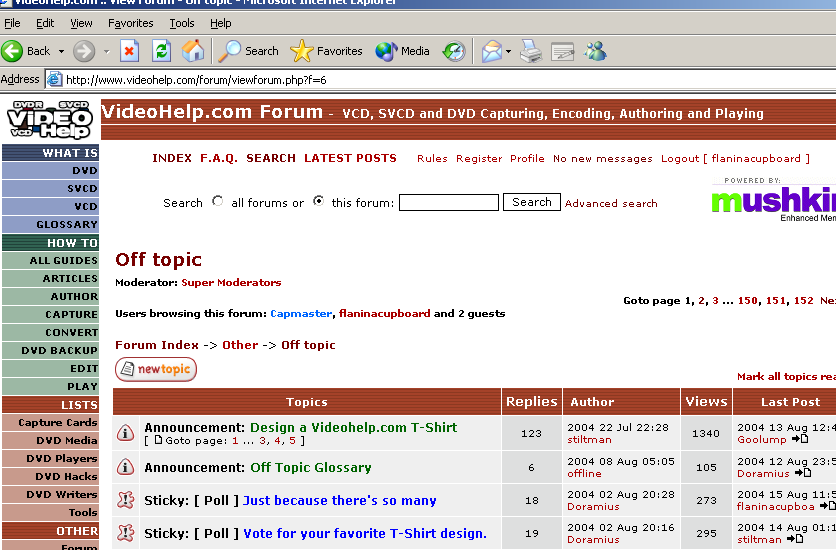Open 'Just because there's so many' poll
Image resolution: width=836 pixels, height=550 pixels.
(x=340, y=500)
